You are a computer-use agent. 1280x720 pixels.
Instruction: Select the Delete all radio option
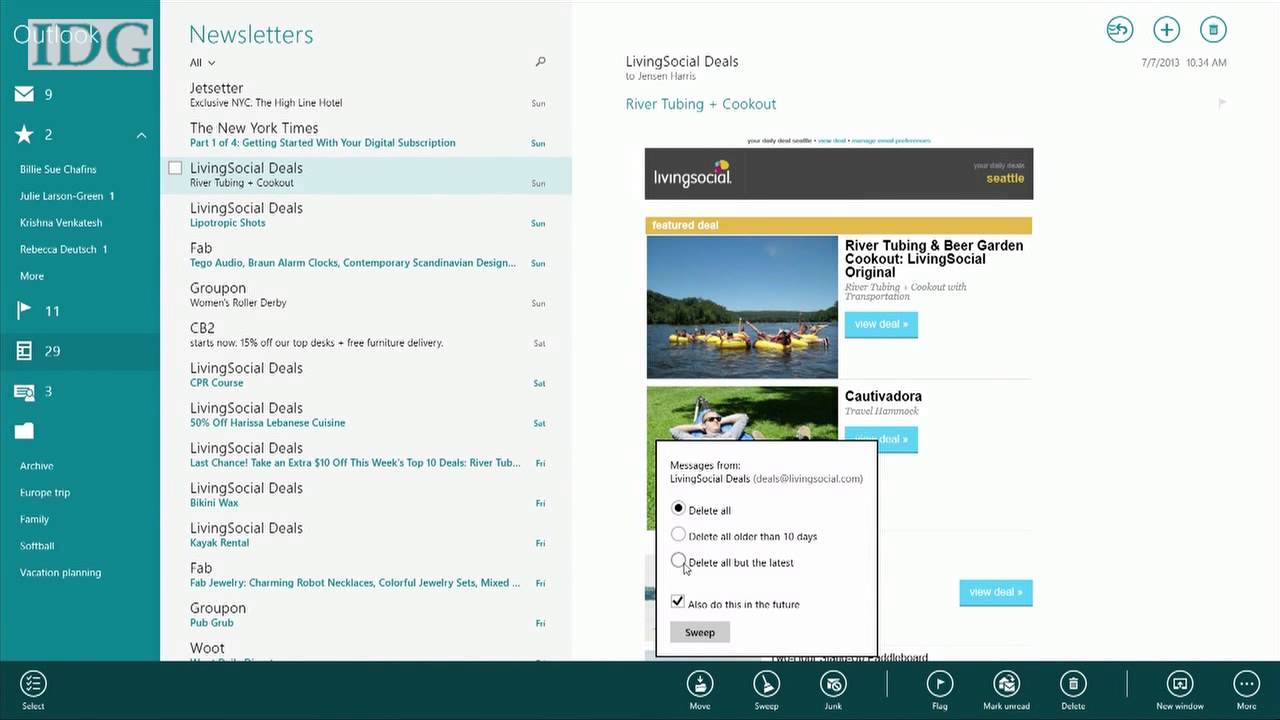(x=678, y=509)
